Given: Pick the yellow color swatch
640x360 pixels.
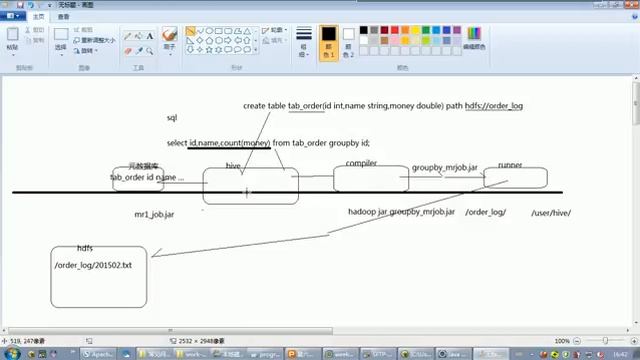Looking at the screenshot, I should 416,30.
